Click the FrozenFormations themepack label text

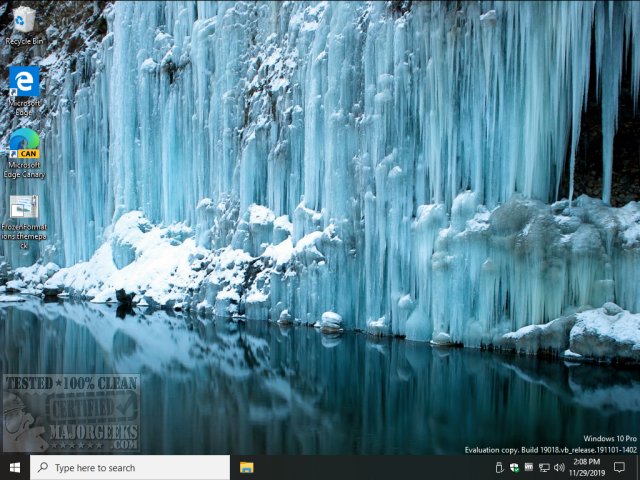click(24, 236)
